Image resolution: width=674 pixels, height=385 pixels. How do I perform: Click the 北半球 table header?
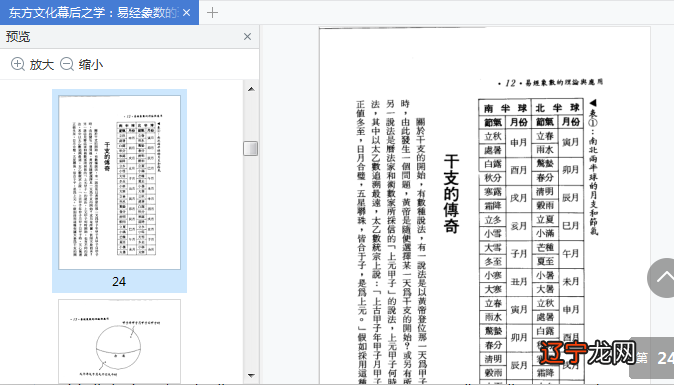point(558,107)
